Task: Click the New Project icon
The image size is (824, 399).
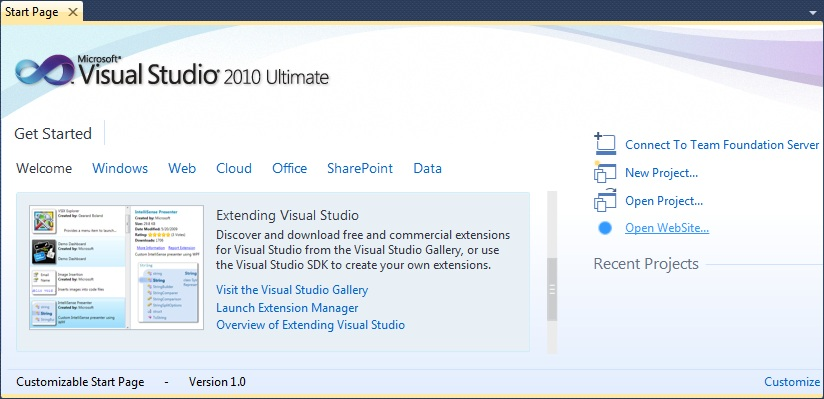Action: click(605, 172)
